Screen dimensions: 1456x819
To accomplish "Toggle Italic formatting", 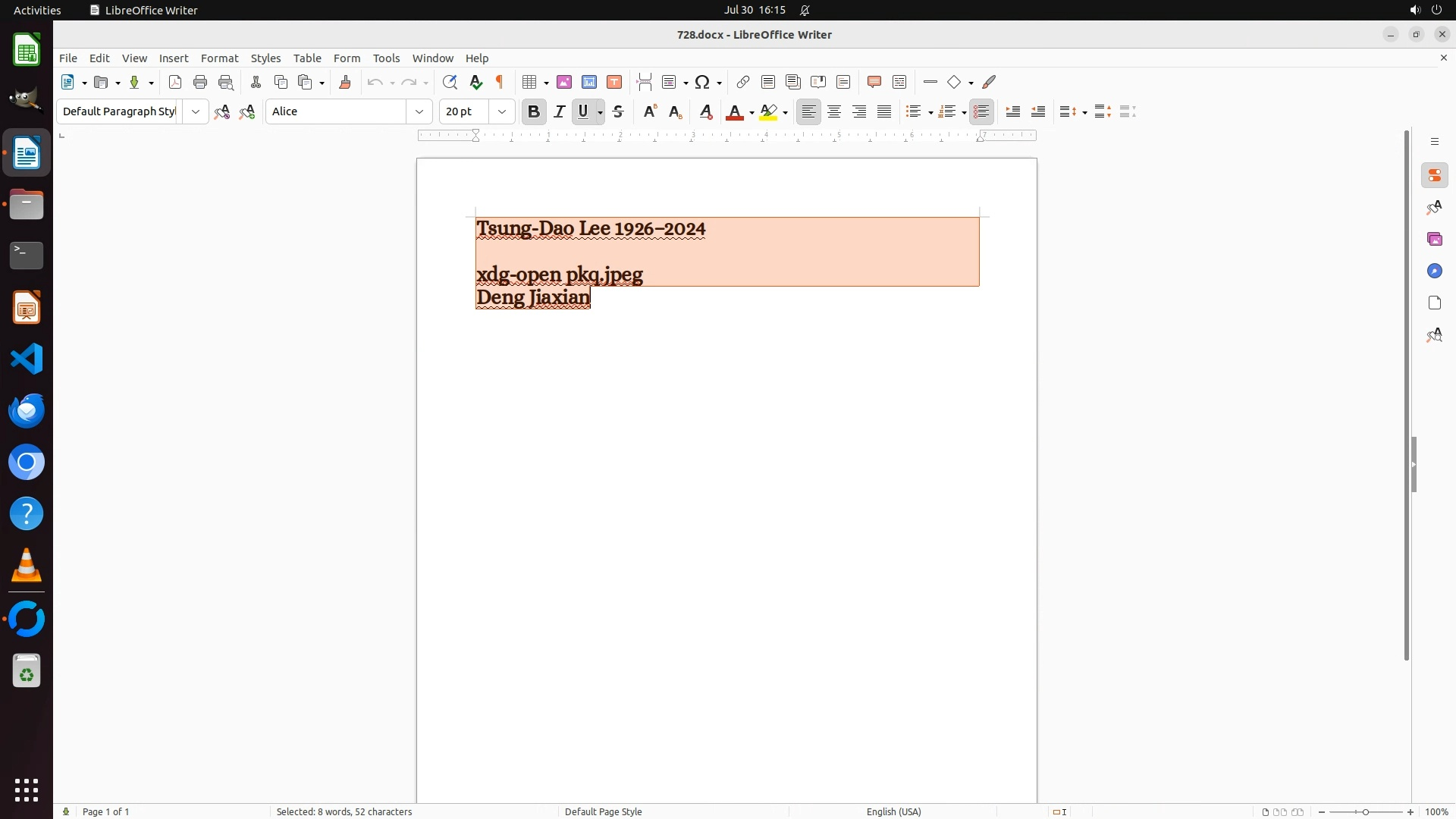I will pyautogui.click(x=560, y=111).
